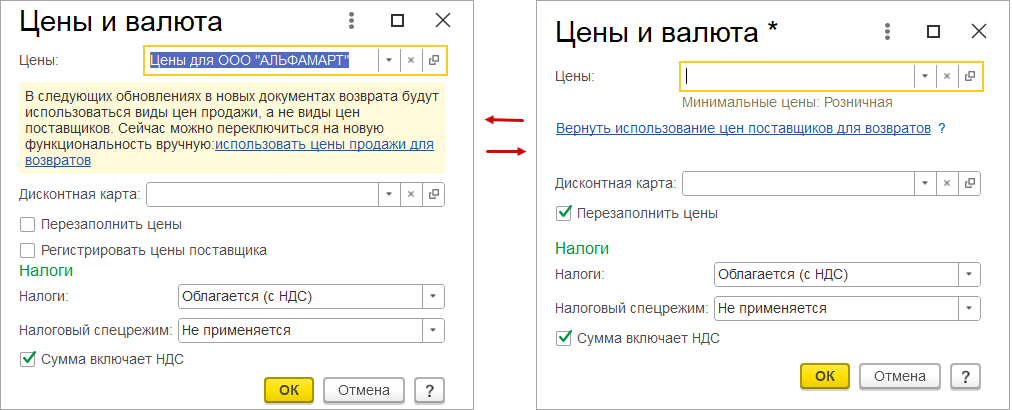
Task: Open Дисконтная карта record in left dialog
Action: [x=434, y=194]
